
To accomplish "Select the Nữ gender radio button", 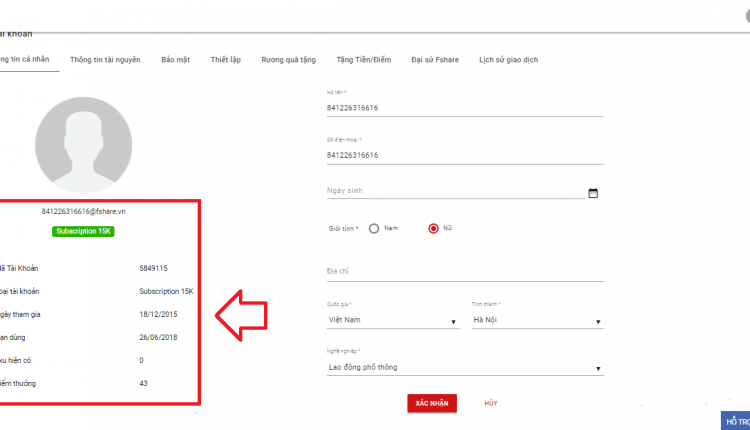I will [433, 229].
